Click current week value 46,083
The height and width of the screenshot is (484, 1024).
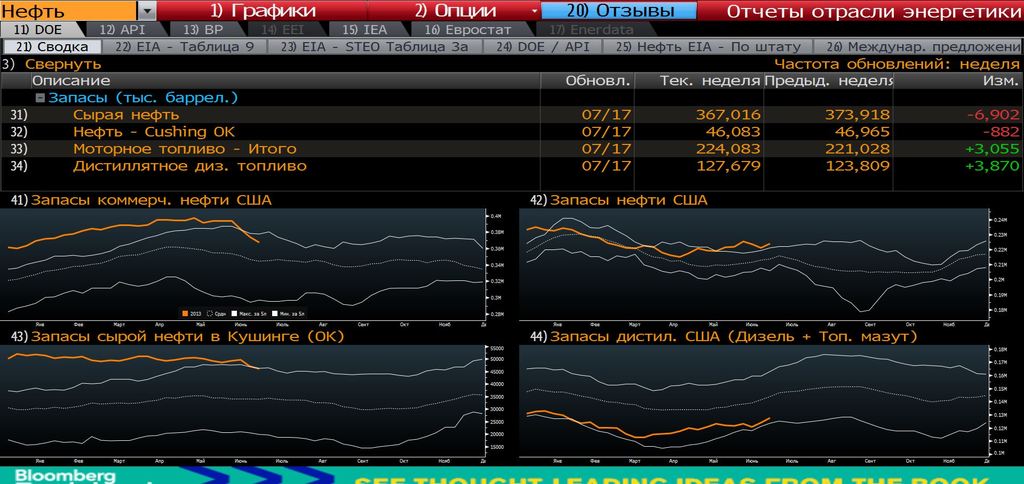click(x=732, y=132)
